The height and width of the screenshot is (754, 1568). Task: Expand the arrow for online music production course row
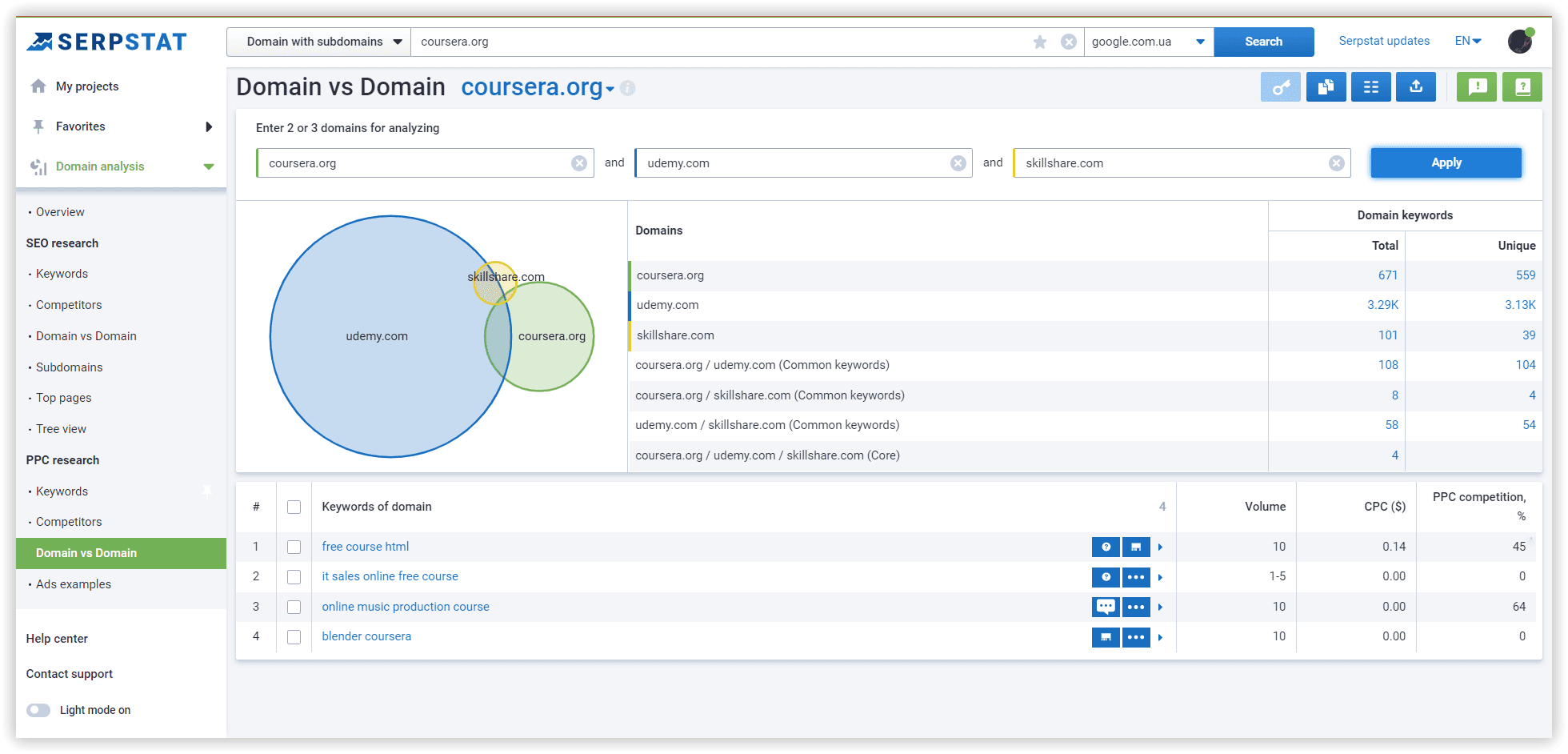(x=1160, y=608)
